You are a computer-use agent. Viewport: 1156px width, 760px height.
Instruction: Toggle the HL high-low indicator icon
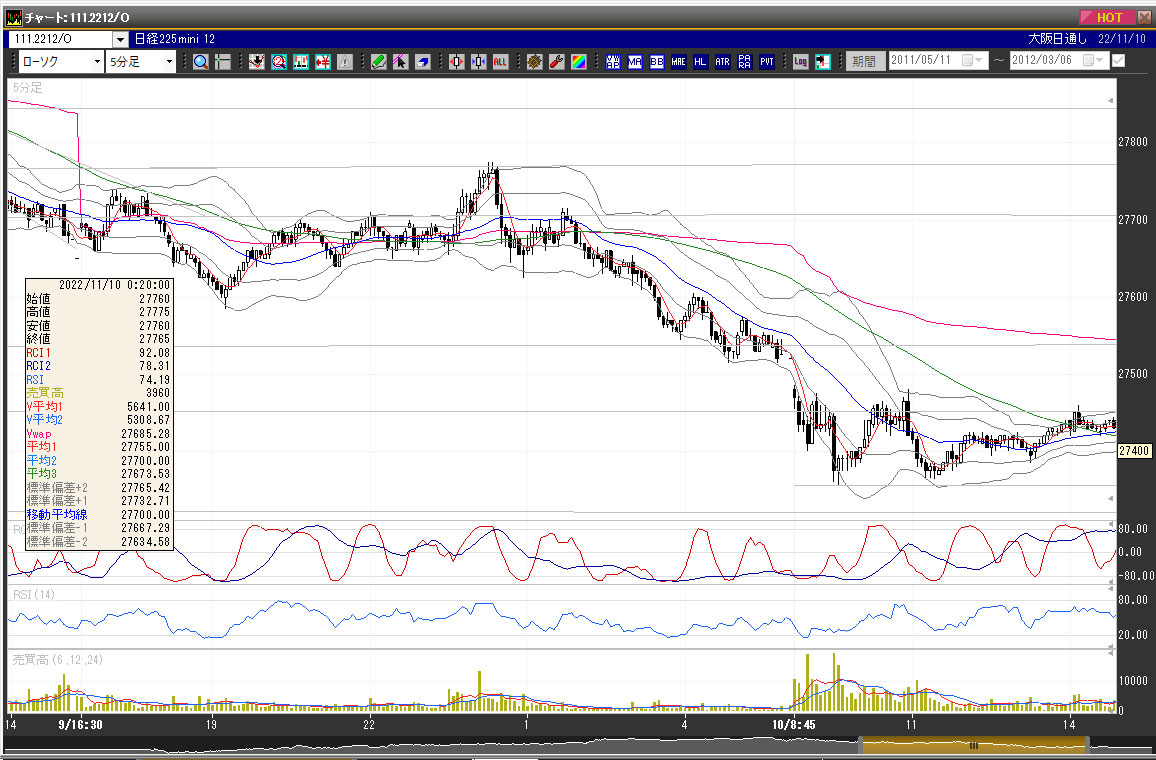pyautogui.click(x=700, y=62)
